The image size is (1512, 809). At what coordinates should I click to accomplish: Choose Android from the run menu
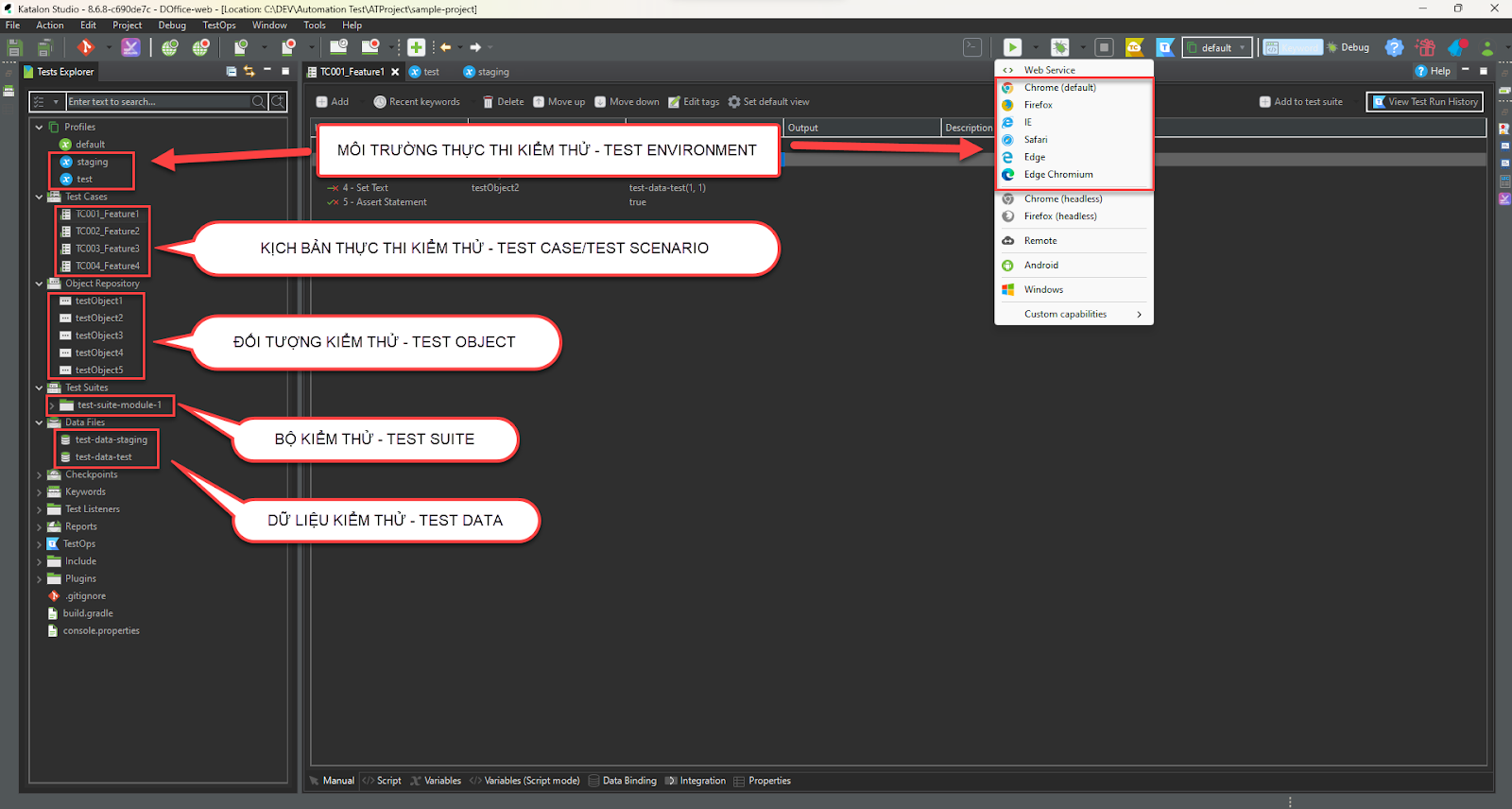point(1074,266)
